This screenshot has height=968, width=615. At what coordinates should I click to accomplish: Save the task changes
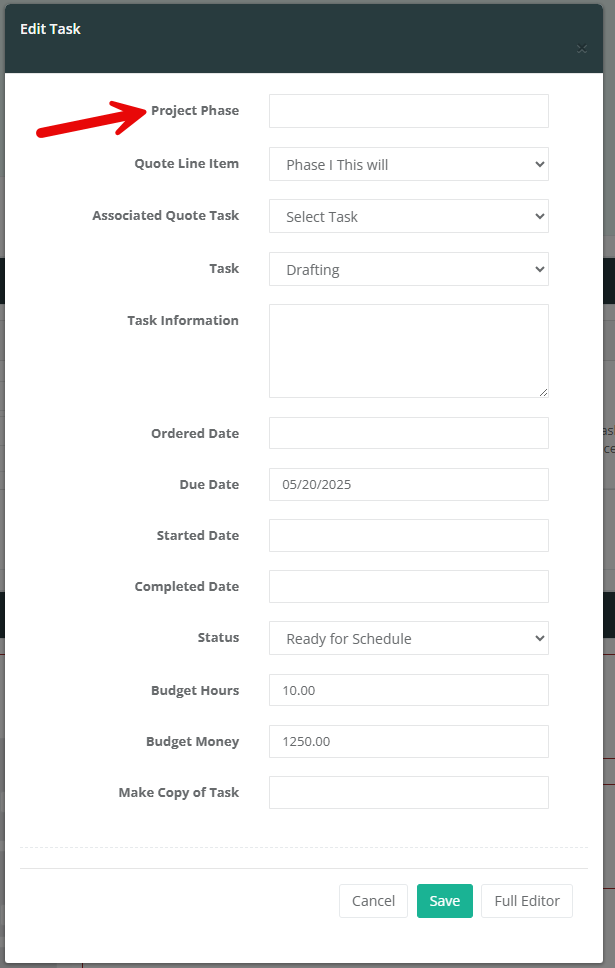[x=444, y=901]
